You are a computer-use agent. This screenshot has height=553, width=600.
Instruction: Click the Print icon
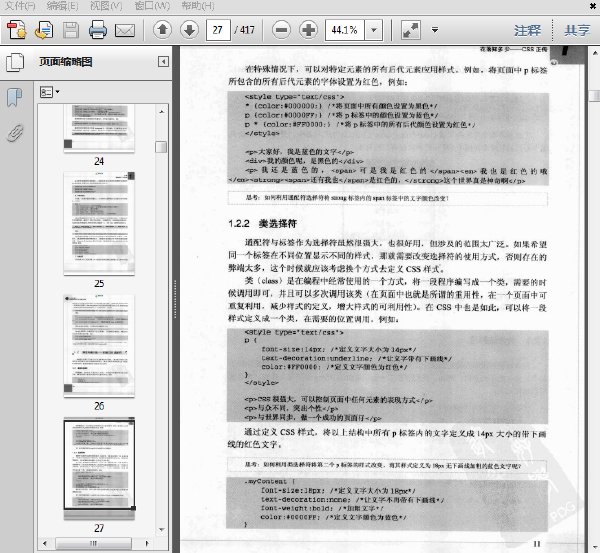coord(98,30)
